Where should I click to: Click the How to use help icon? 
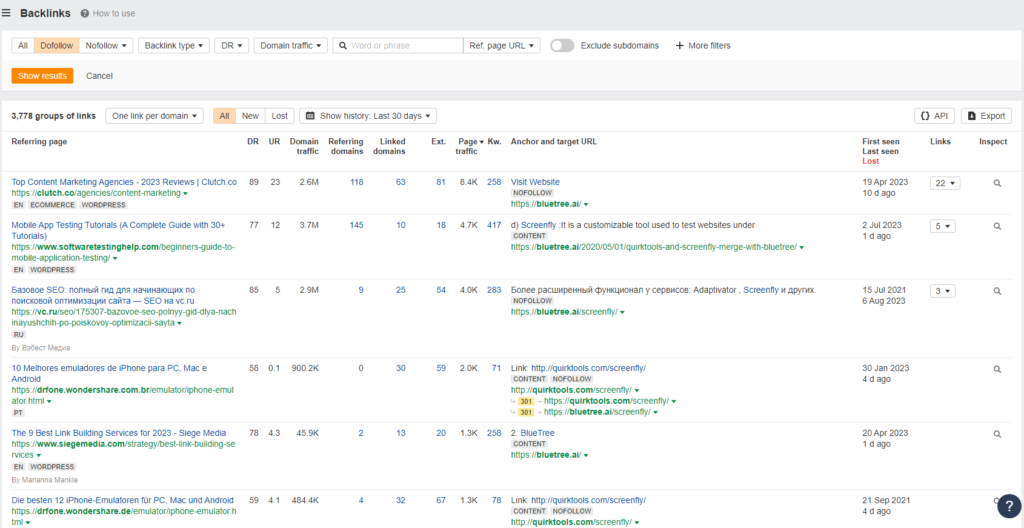pos(85,13)
